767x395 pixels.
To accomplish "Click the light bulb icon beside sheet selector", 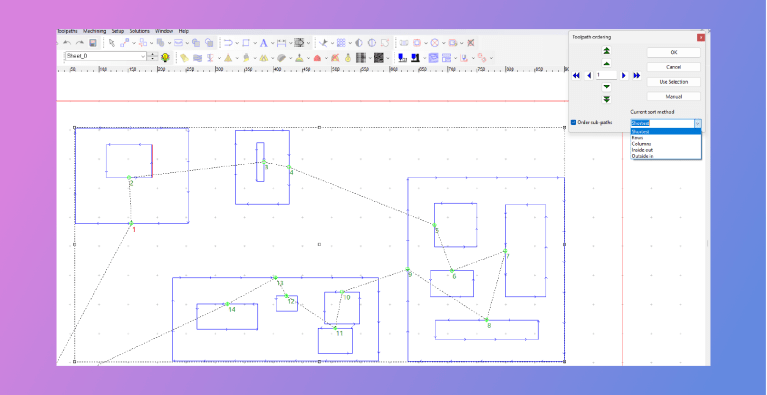I will 165,57.
